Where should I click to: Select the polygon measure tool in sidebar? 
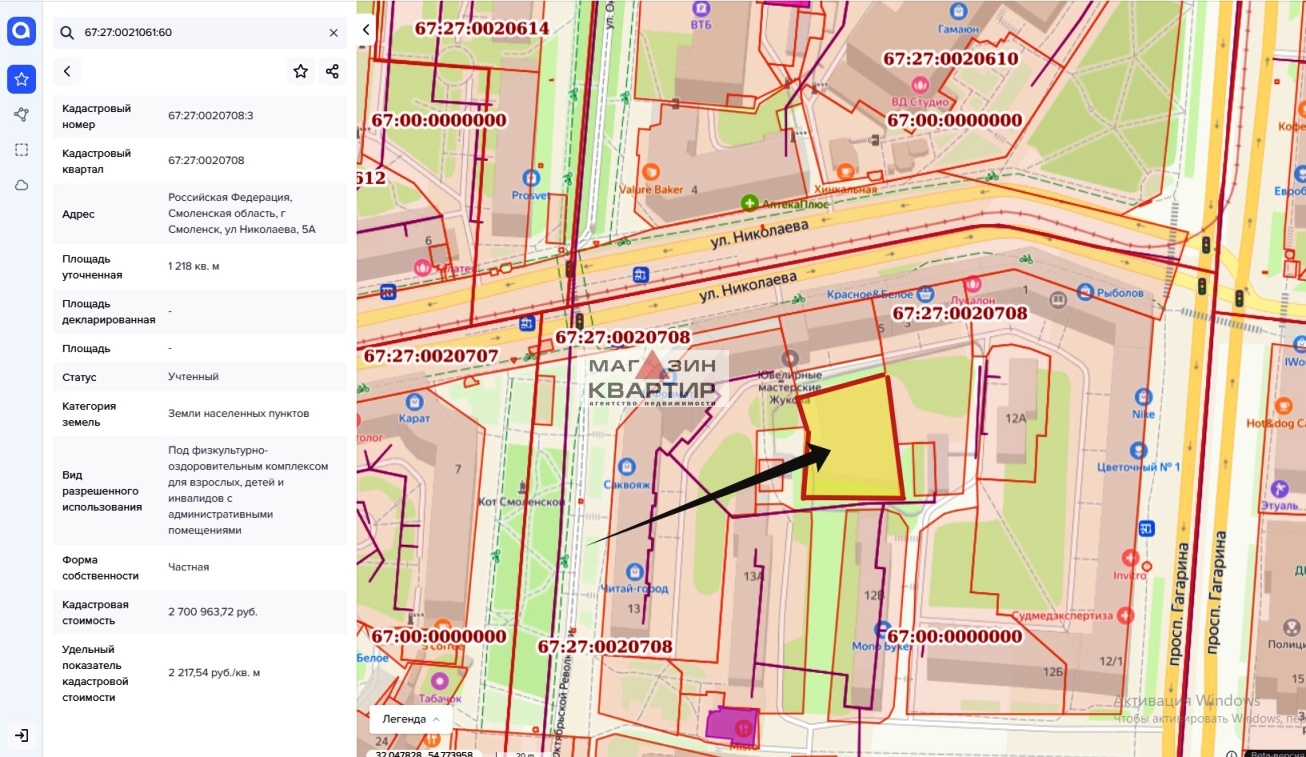click(x=21, y=115)
